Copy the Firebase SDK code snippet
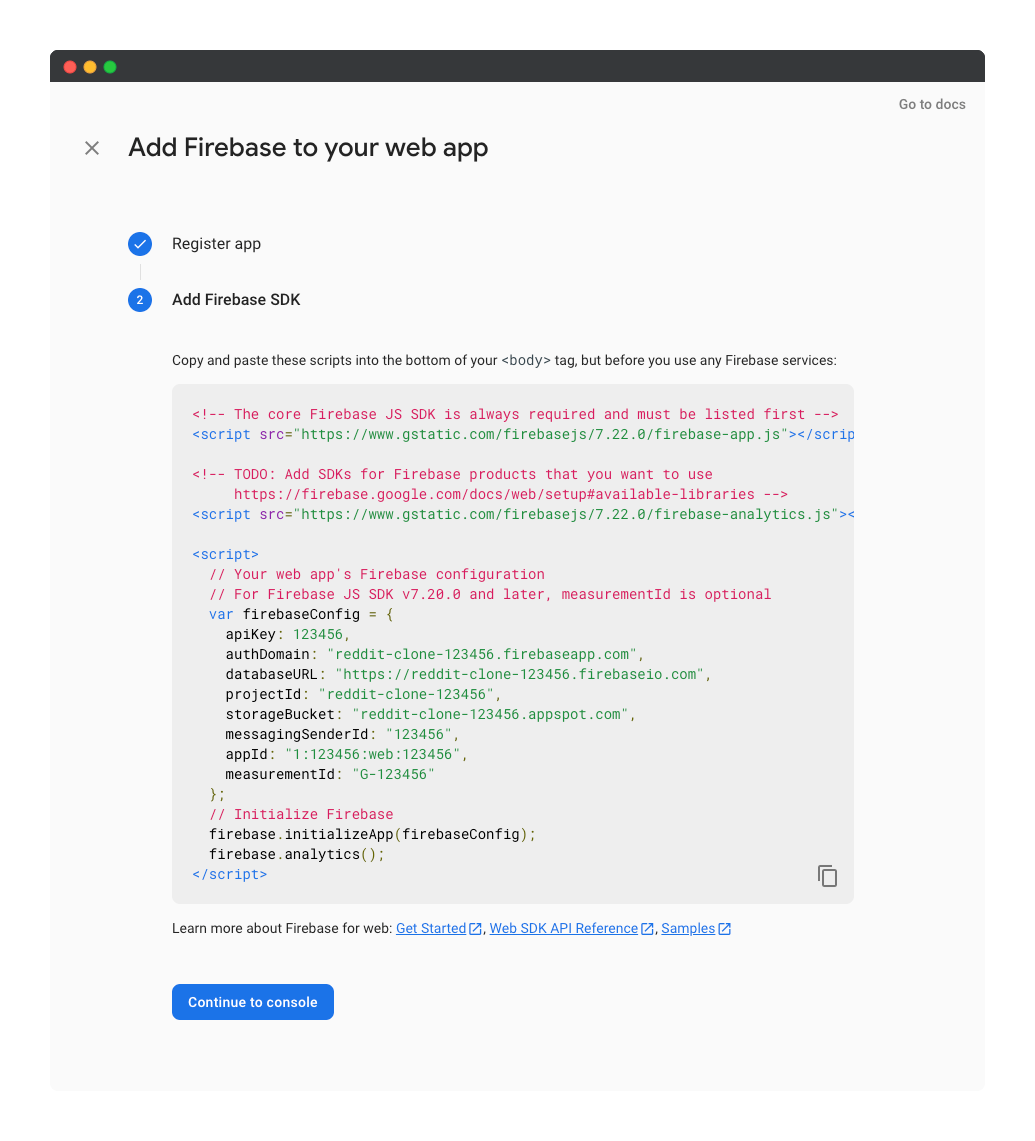 [827, 876]
